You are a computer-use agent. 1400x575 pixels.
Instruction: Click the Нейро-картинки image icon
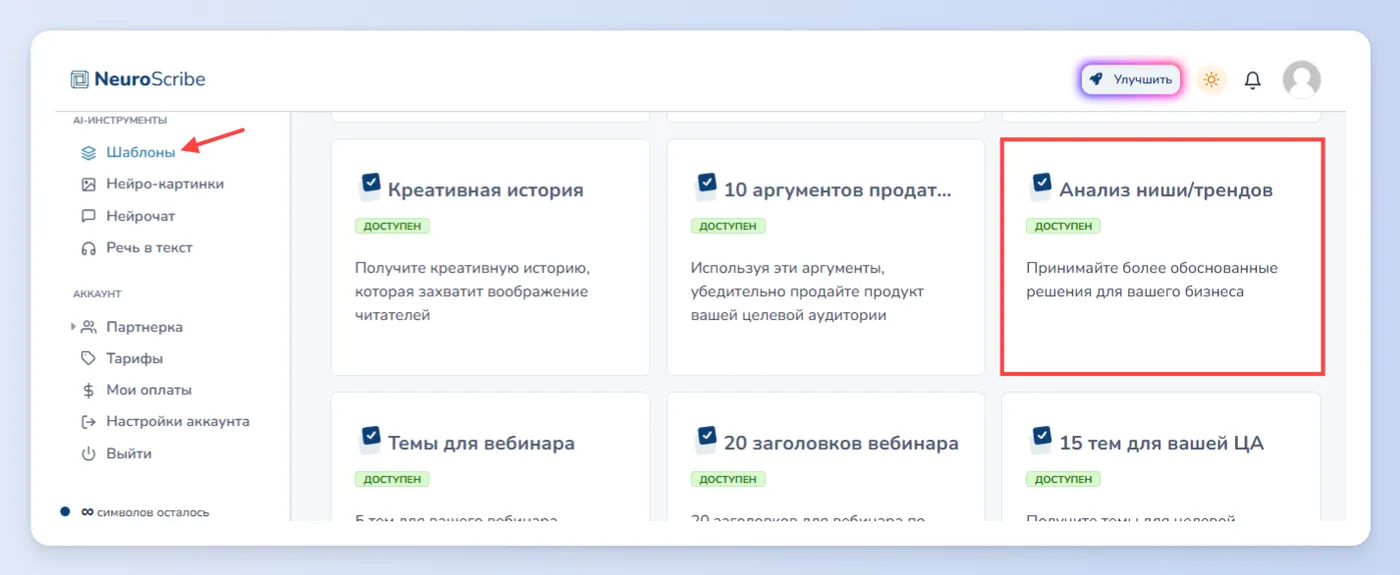(x=88, y=184)
